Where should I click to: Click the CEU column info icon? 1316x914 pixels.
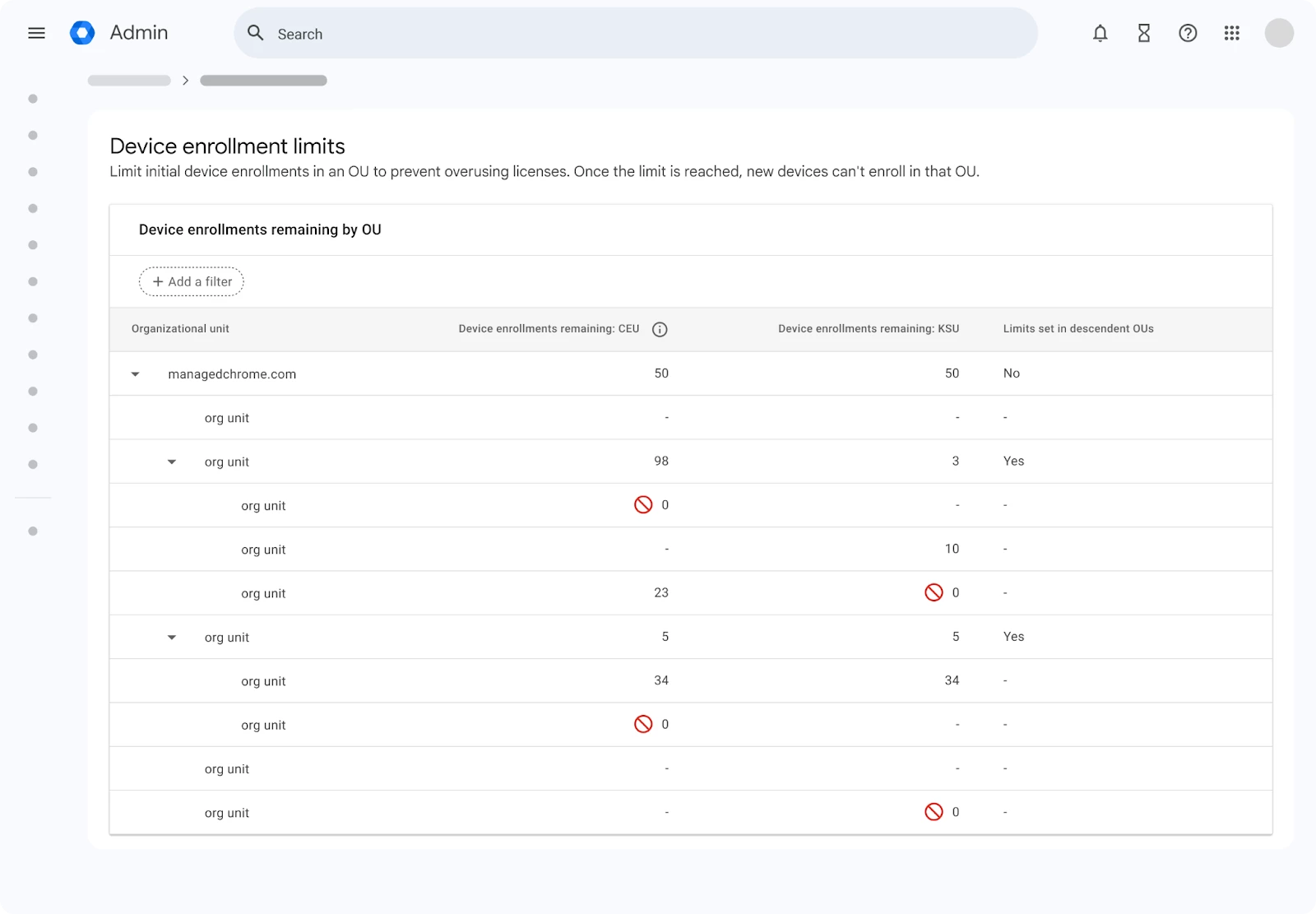coord(660,329)
